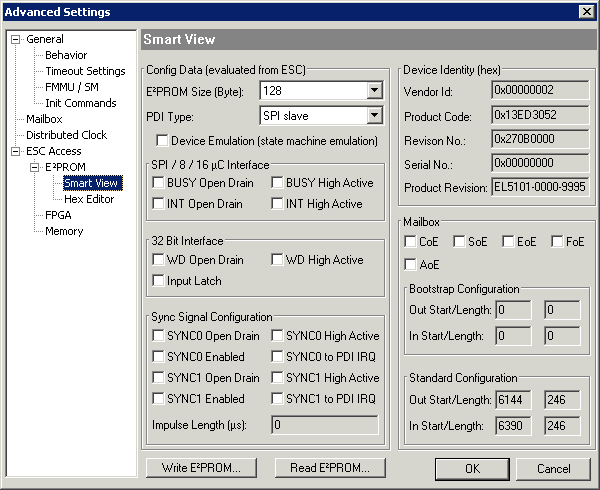Select the Smart View tree item
This screenshot has height=490, width=600.
[x=93, y=183]
